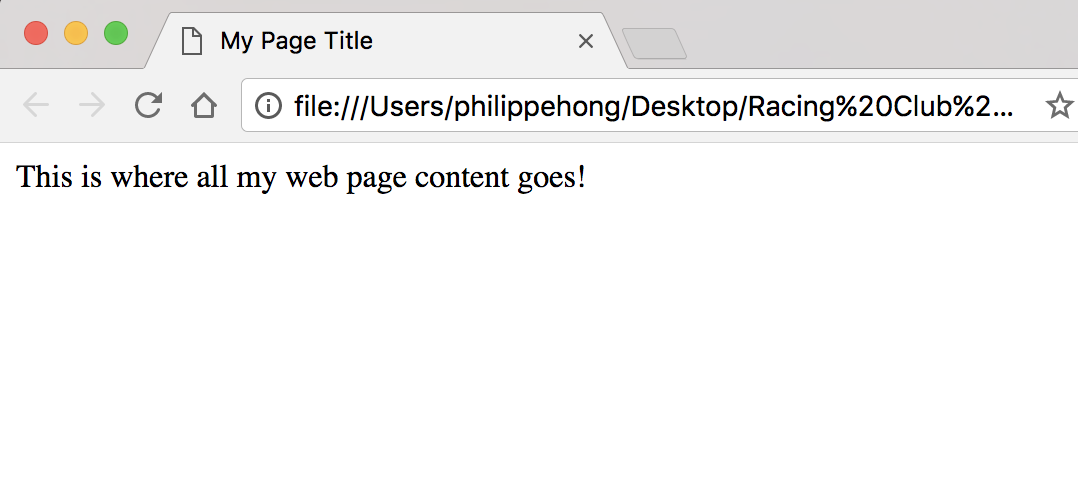Click the empty white page area
The image size is (1078, 487).
pyautogui.click(x=540, y=350)
